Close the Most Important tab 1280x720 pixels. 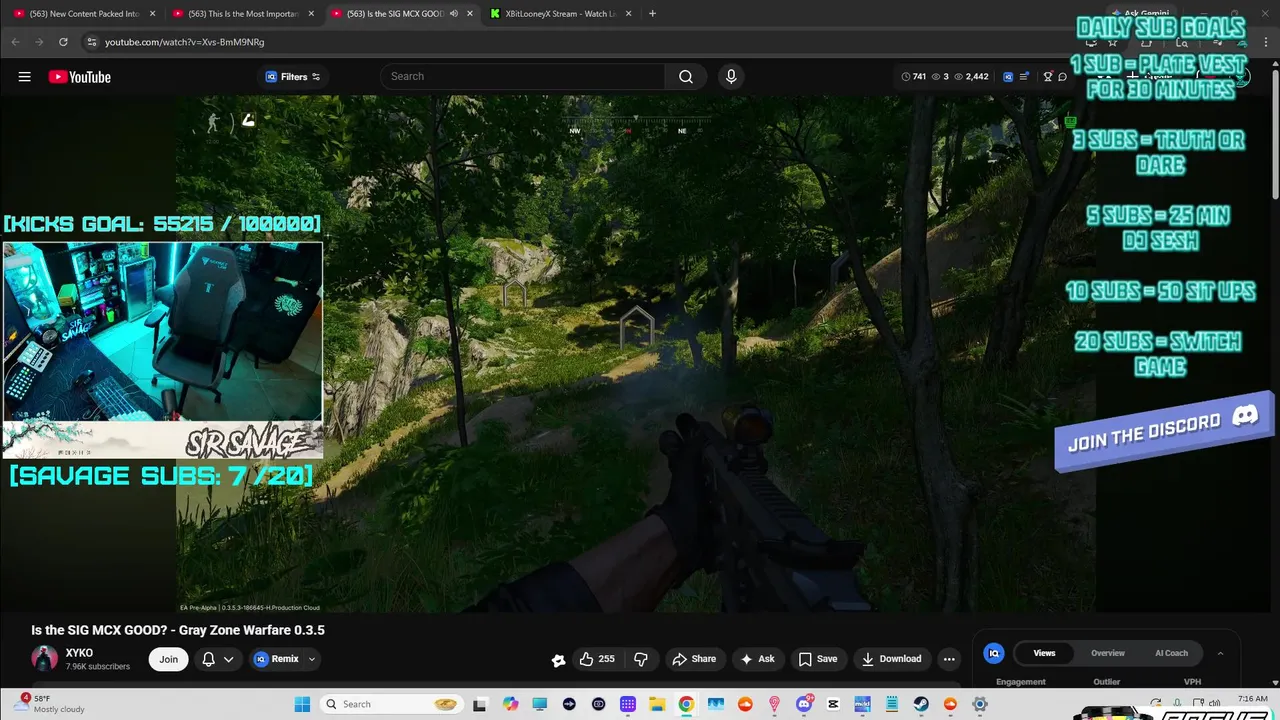pyautogui.click(x=312, y=14)
